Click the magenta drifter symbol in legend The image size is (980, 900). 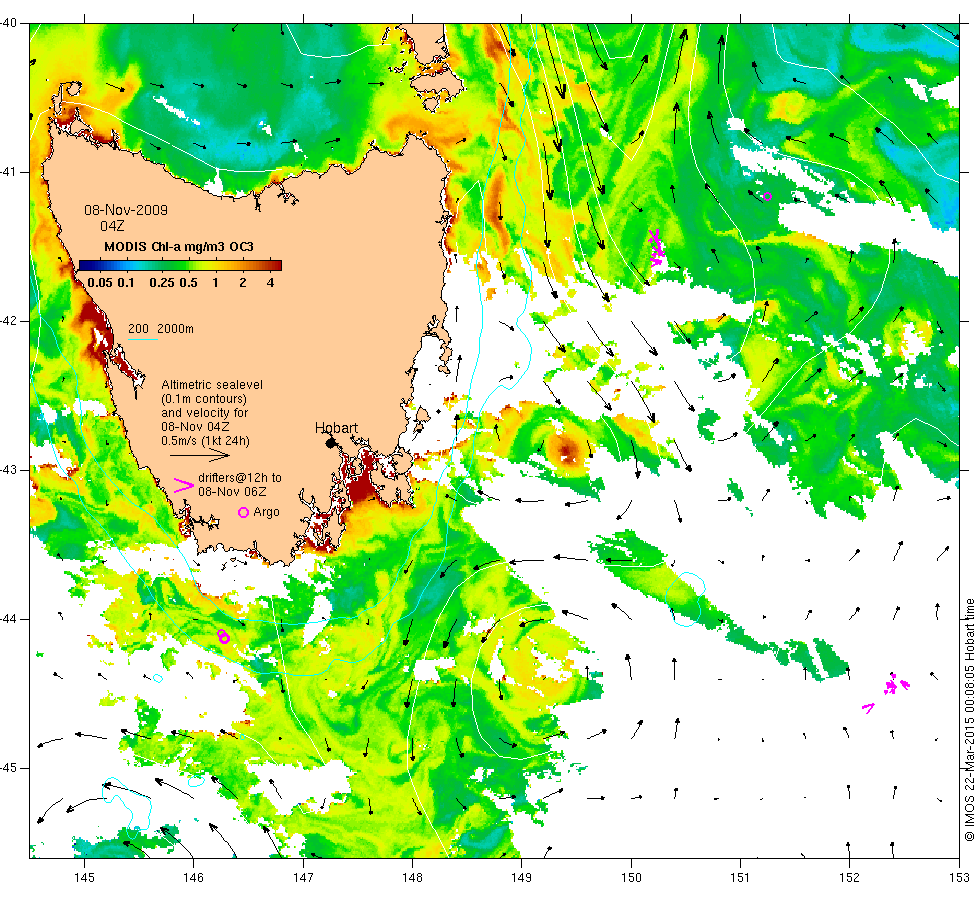tap(183, 486)
